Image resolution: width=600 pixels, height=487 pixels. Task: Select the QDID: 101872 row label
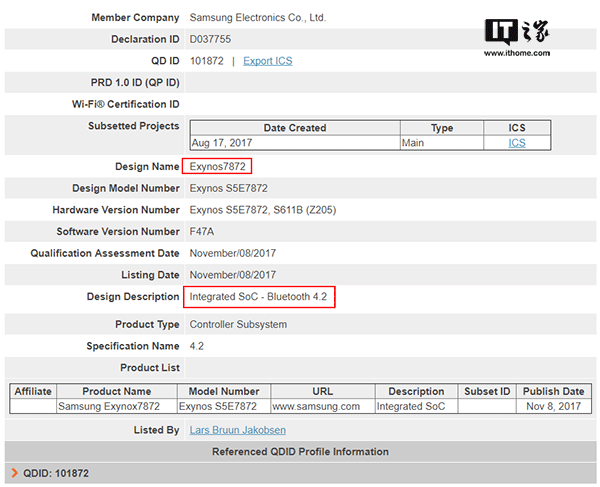click(56, 473)
